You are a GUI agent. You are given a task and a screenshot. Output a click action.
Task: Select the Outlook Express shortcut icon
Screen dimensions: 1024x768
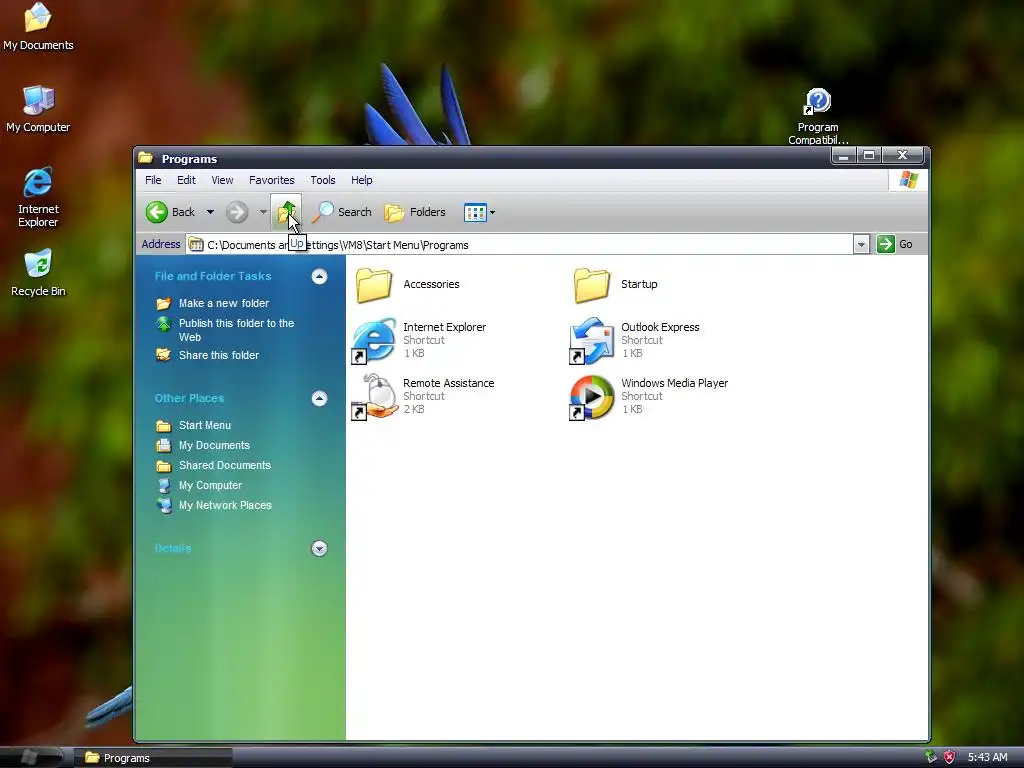tap(592, 340)
